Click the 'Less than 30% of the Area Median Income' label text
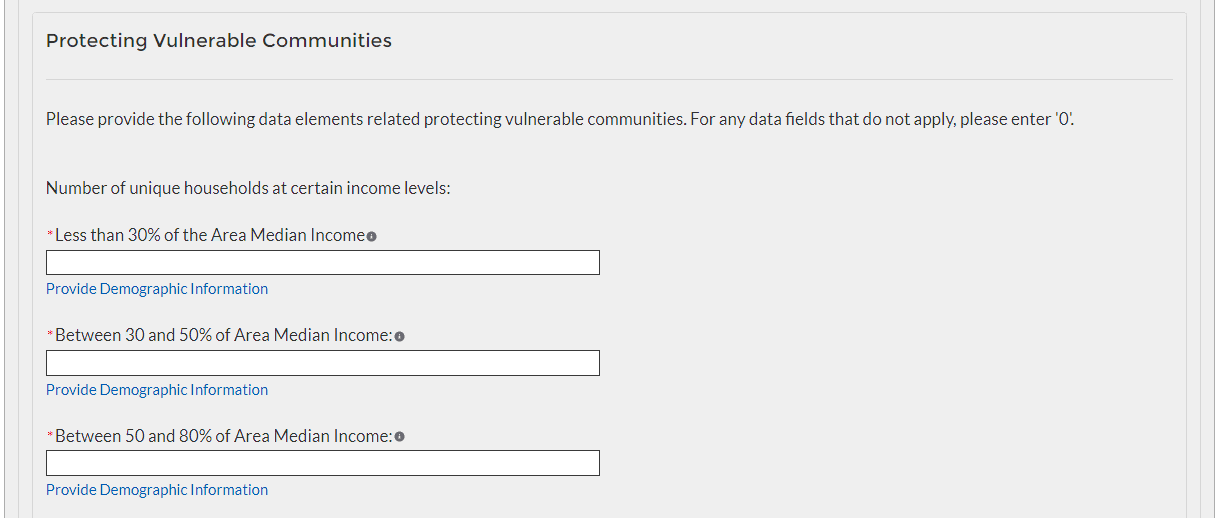The image size is (1219, 518). 210,235
